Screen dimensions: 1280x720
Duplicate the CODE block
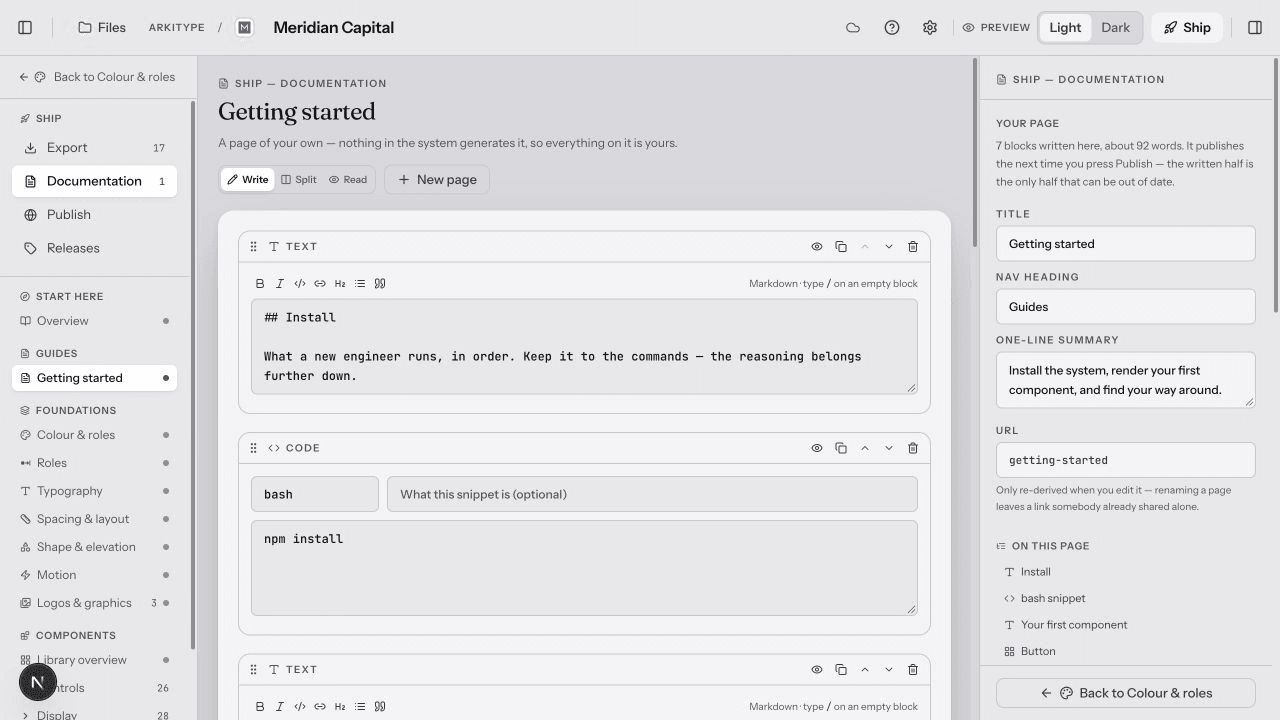tap(841, 448)
